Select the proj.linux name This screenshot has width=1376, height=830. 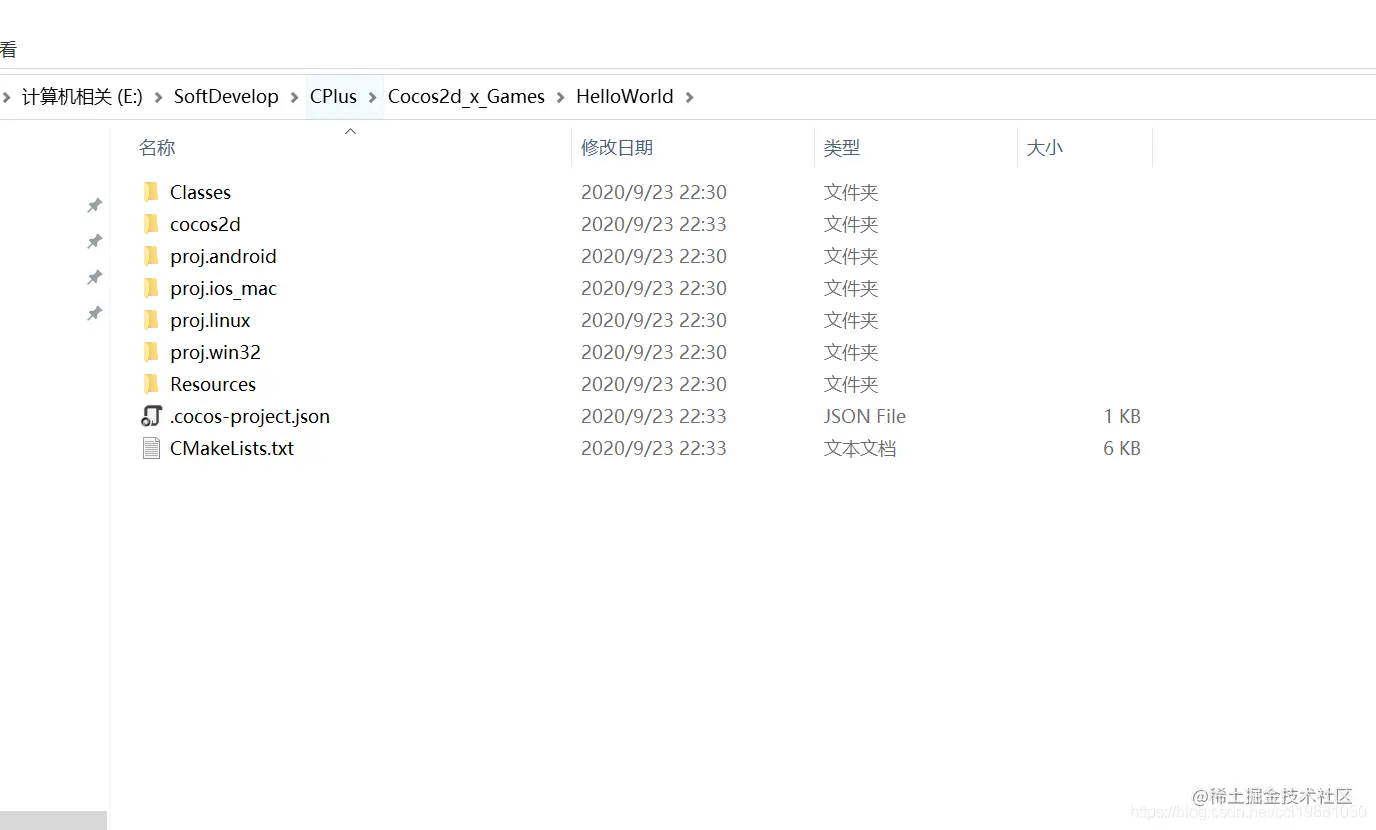210,320
